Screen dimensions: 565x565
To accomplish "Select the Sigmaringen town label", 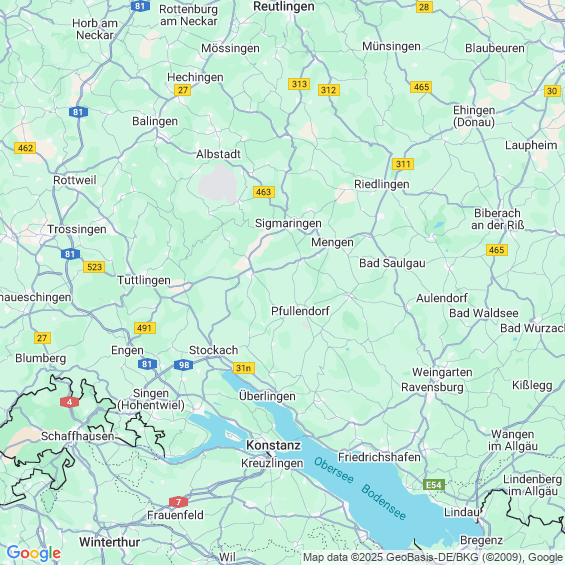I will 288,223.
